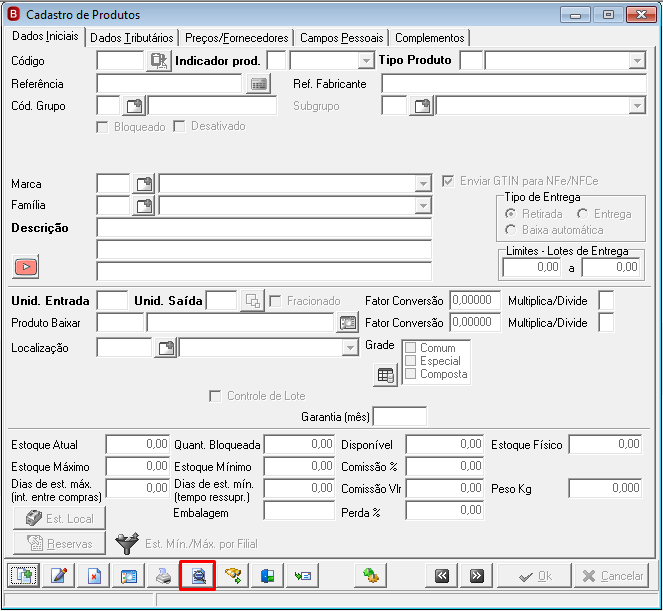Expand the Família dropdown
Image resolution: width=663 pixels, height=611 pixels.
[x=423, y=206]
